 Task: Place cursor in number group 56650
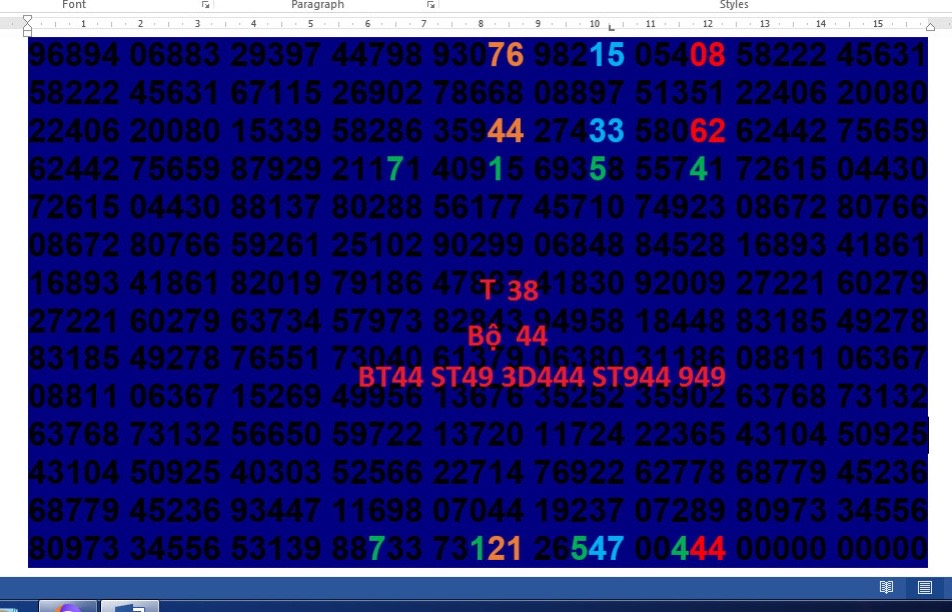[276, 434]
